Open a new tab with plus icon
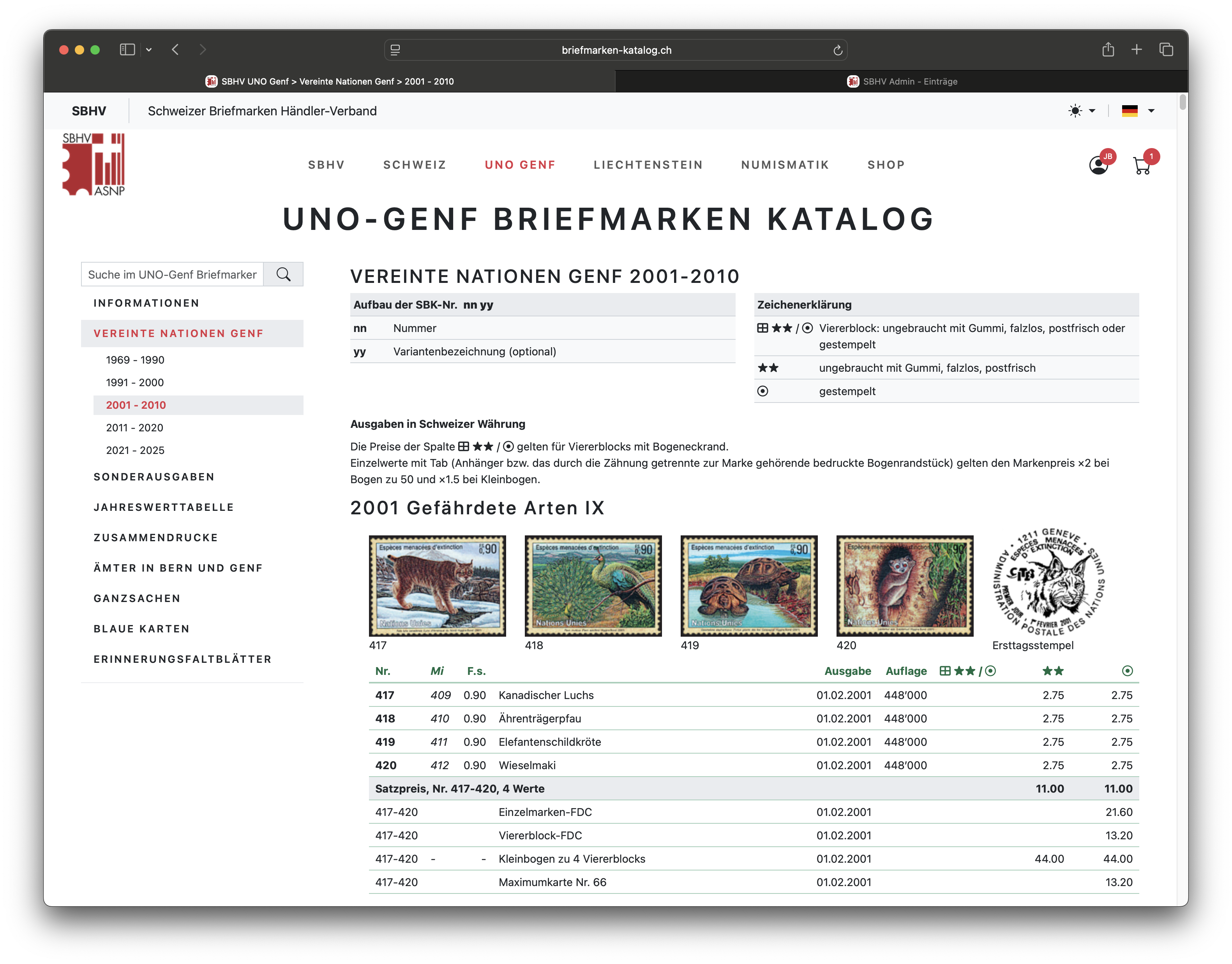The width and height of the screenshot is (1232, 964). tap(1137, 49)
